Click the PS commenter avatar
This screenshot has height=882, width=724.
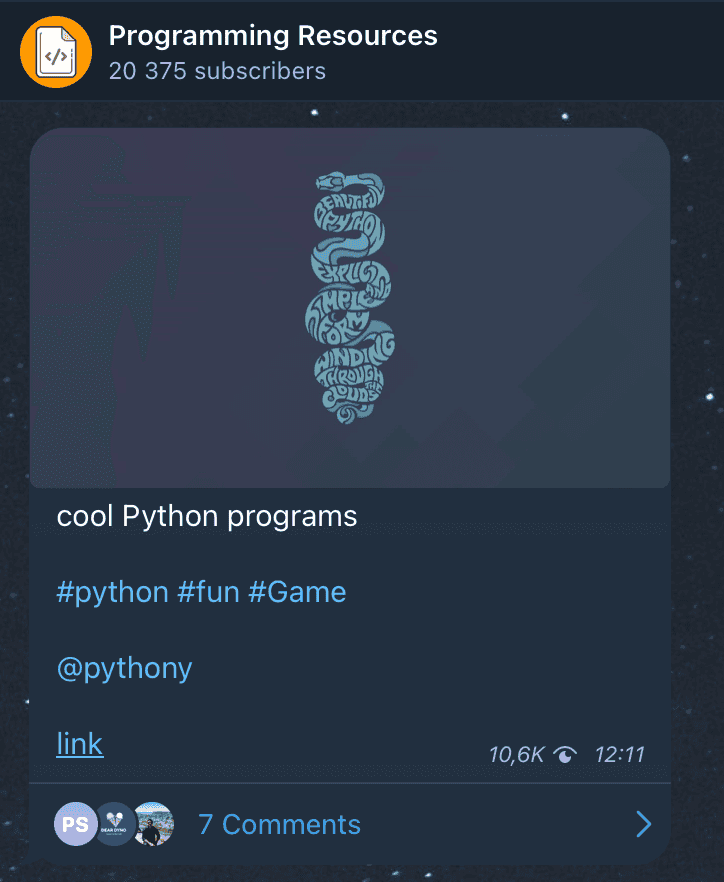[75, 825]
